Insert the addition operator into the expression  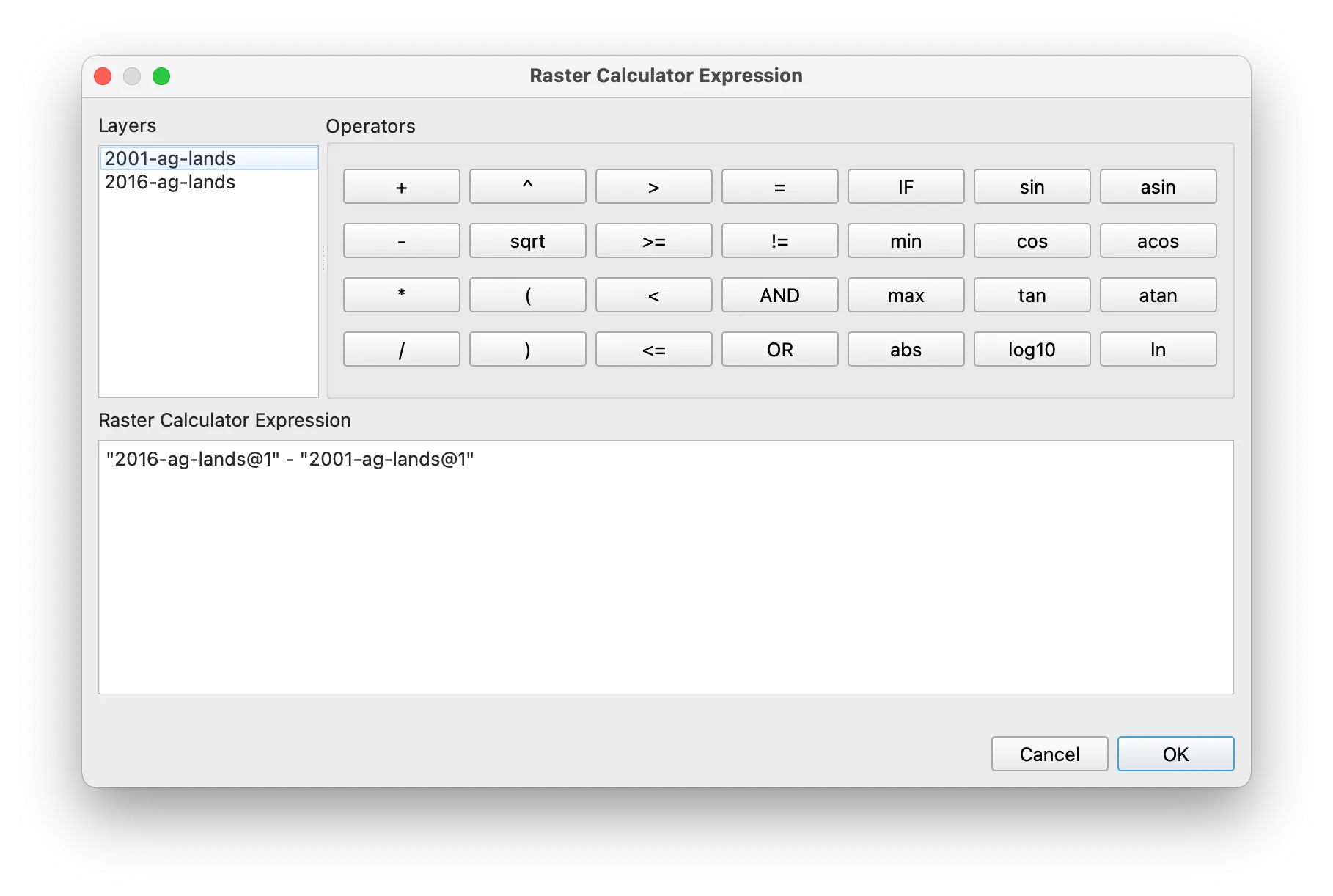[x=400, y=186]
